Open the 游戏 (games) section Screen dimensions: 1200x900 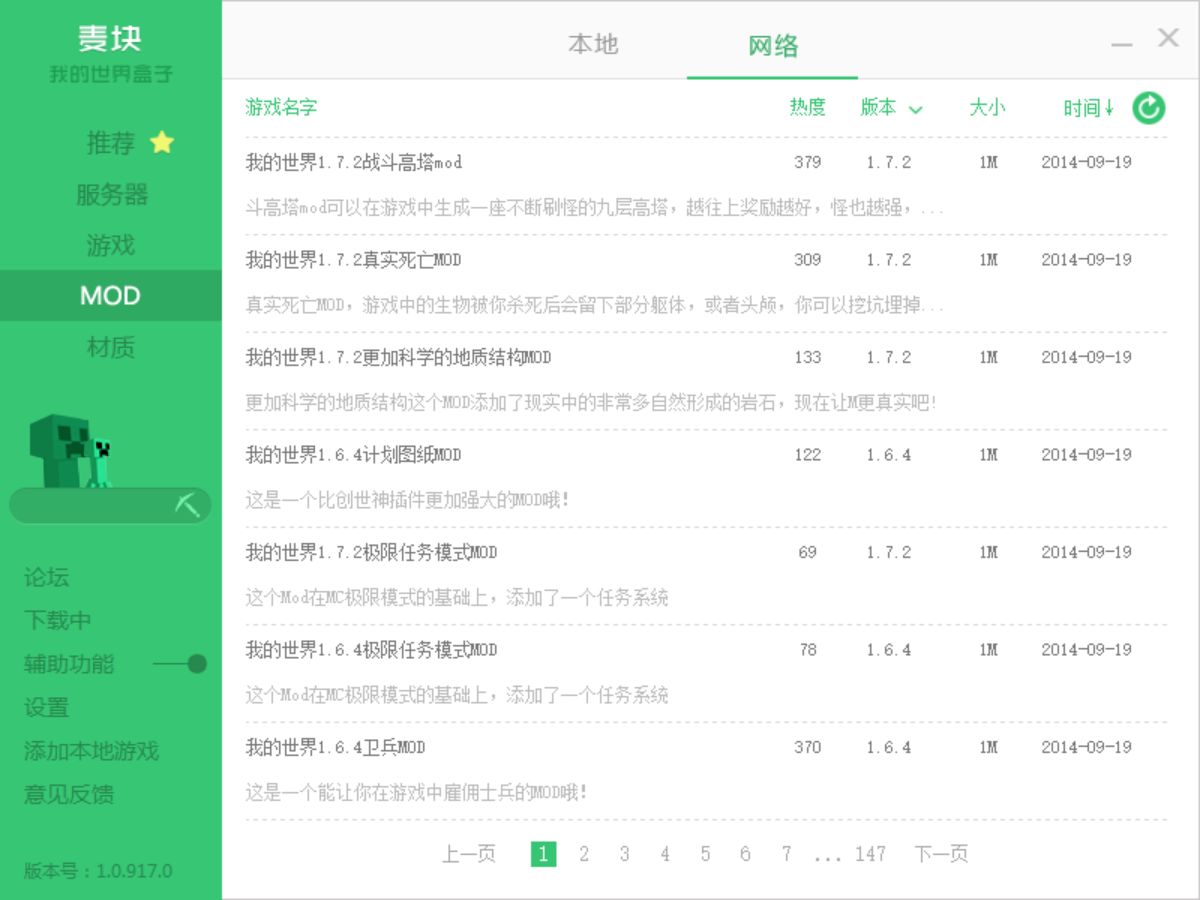[110, 245]
